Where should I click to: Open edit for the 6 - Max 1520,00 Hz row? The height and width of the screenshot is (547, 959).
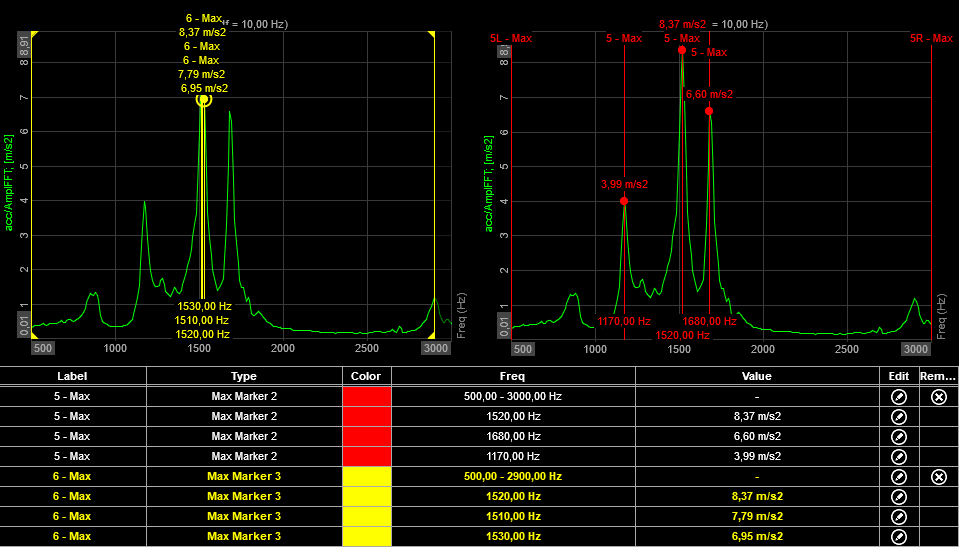pyautogui.click(x=898, y=496)
